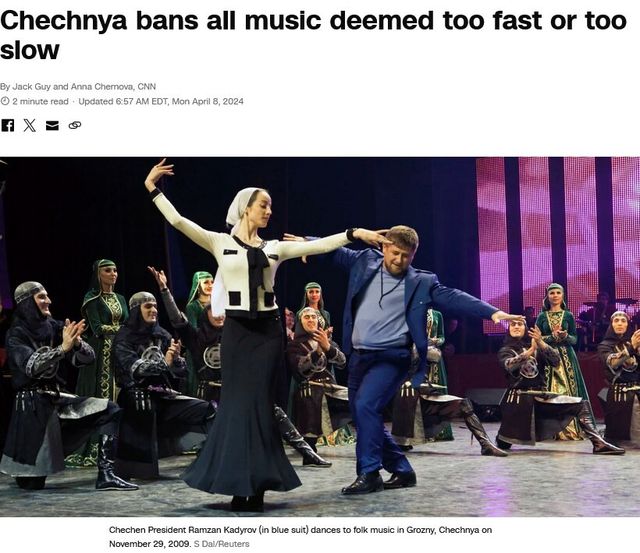
Task: Click the clock icon beside 2 minute read
Action: click(x=4, y=101)
